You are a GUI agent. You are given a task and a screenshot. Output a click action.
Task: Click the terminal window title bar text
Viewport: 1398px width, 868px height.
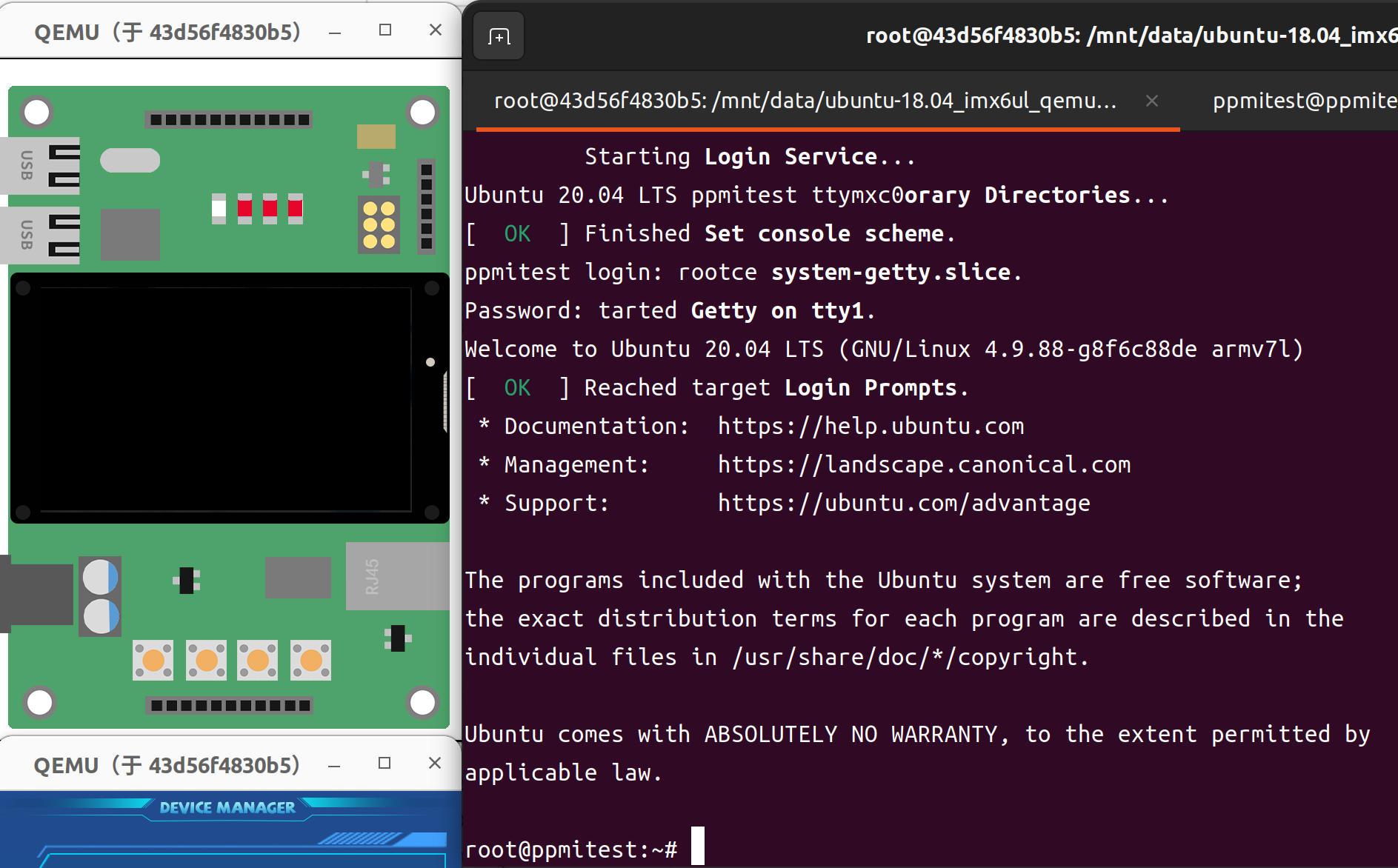pyautogui.click(x=1131, y=36)
